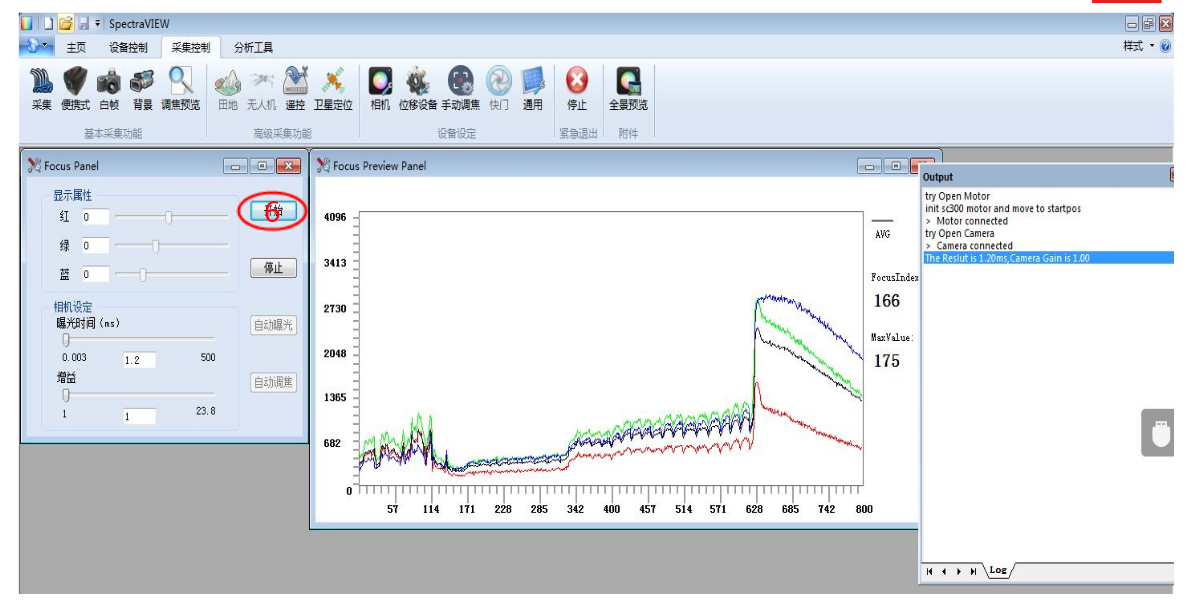Click the 白帧 white frame camera icon
Viewport: 1195px width, 608px height.
coord(108,82)
